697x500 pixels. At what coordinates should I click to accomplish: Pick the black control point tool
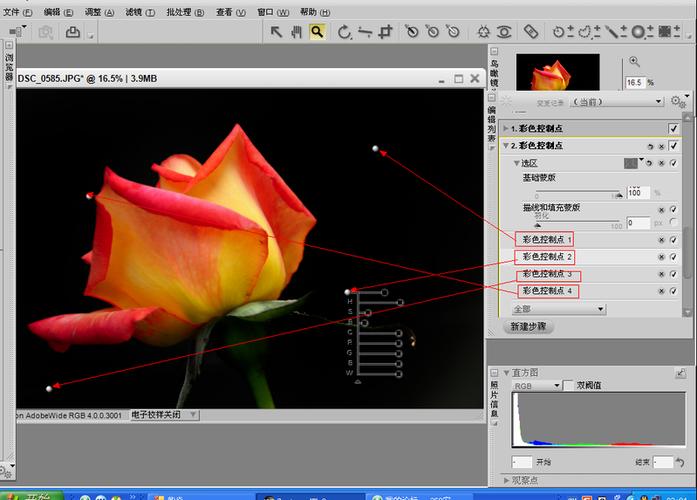pos(412,32)
